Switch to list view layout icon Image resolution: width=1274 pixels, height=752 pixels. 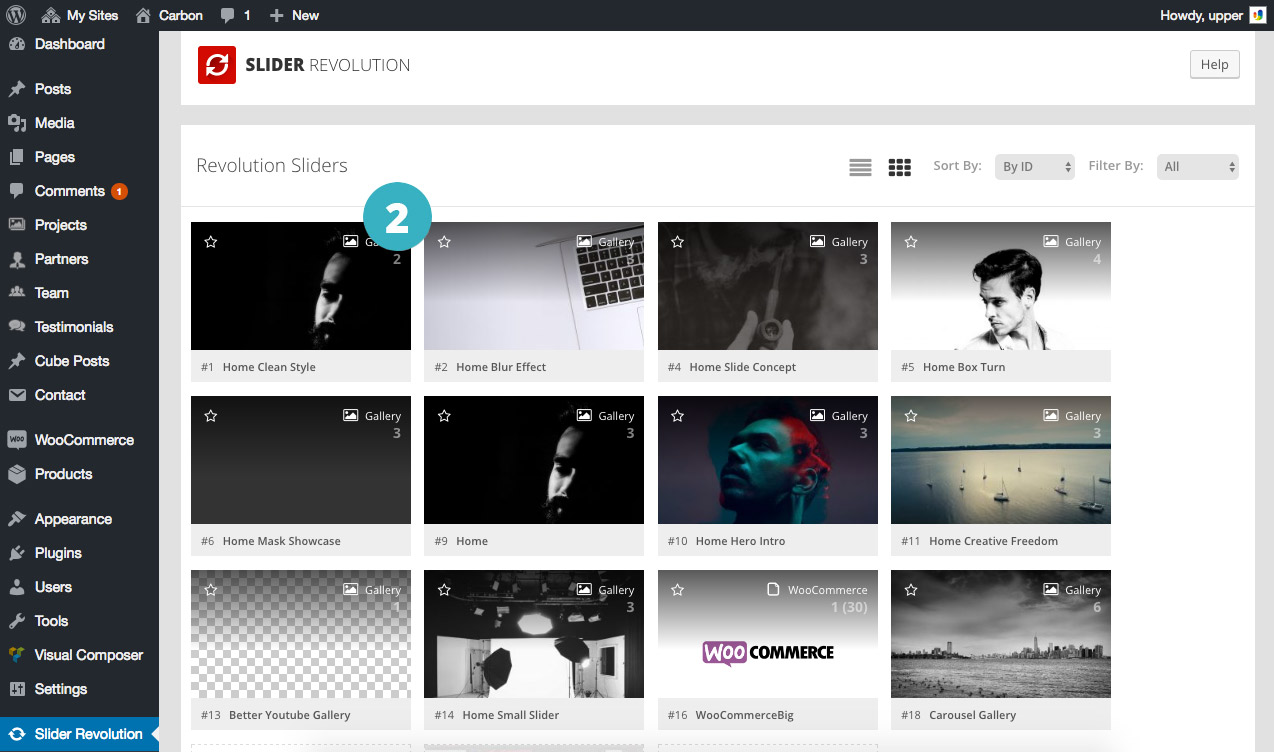(860, 167)
